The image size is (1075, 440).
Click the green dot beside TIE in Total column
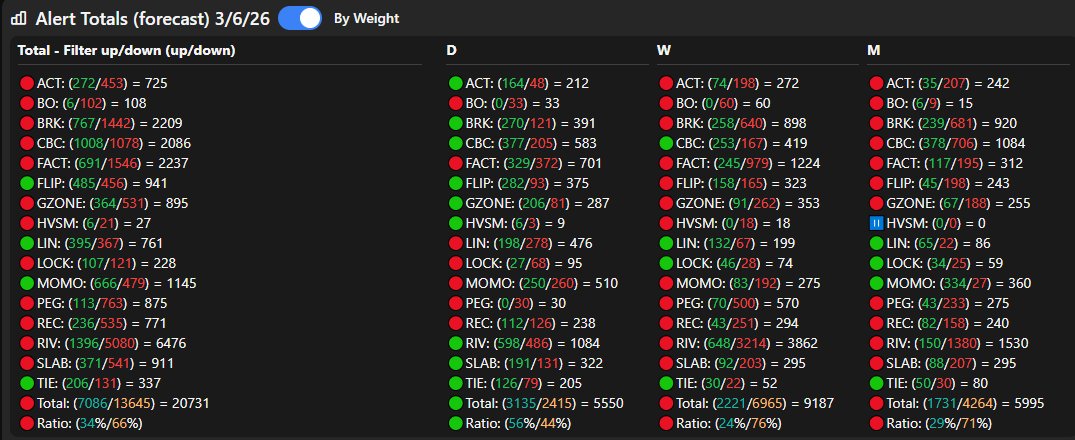tap(27, 383)
